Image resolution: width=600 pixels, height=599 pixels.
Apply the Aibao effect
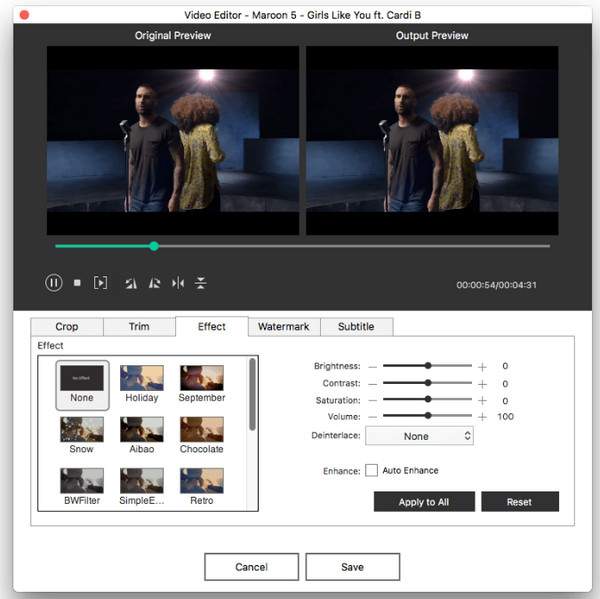coord(142,436)
